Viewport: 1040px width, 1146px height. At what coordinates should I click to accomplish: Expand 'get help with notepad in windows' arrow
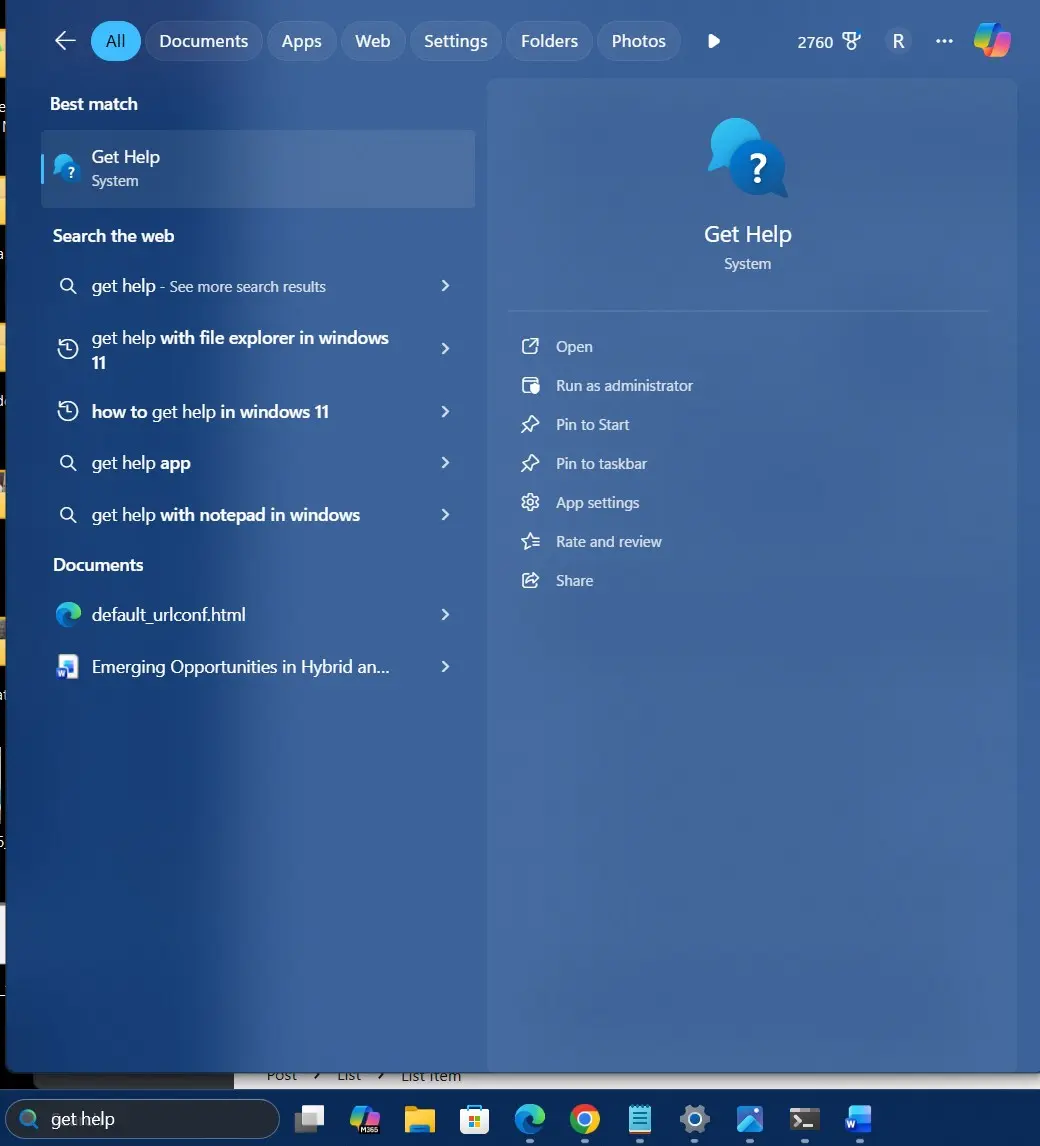(445, 515)
